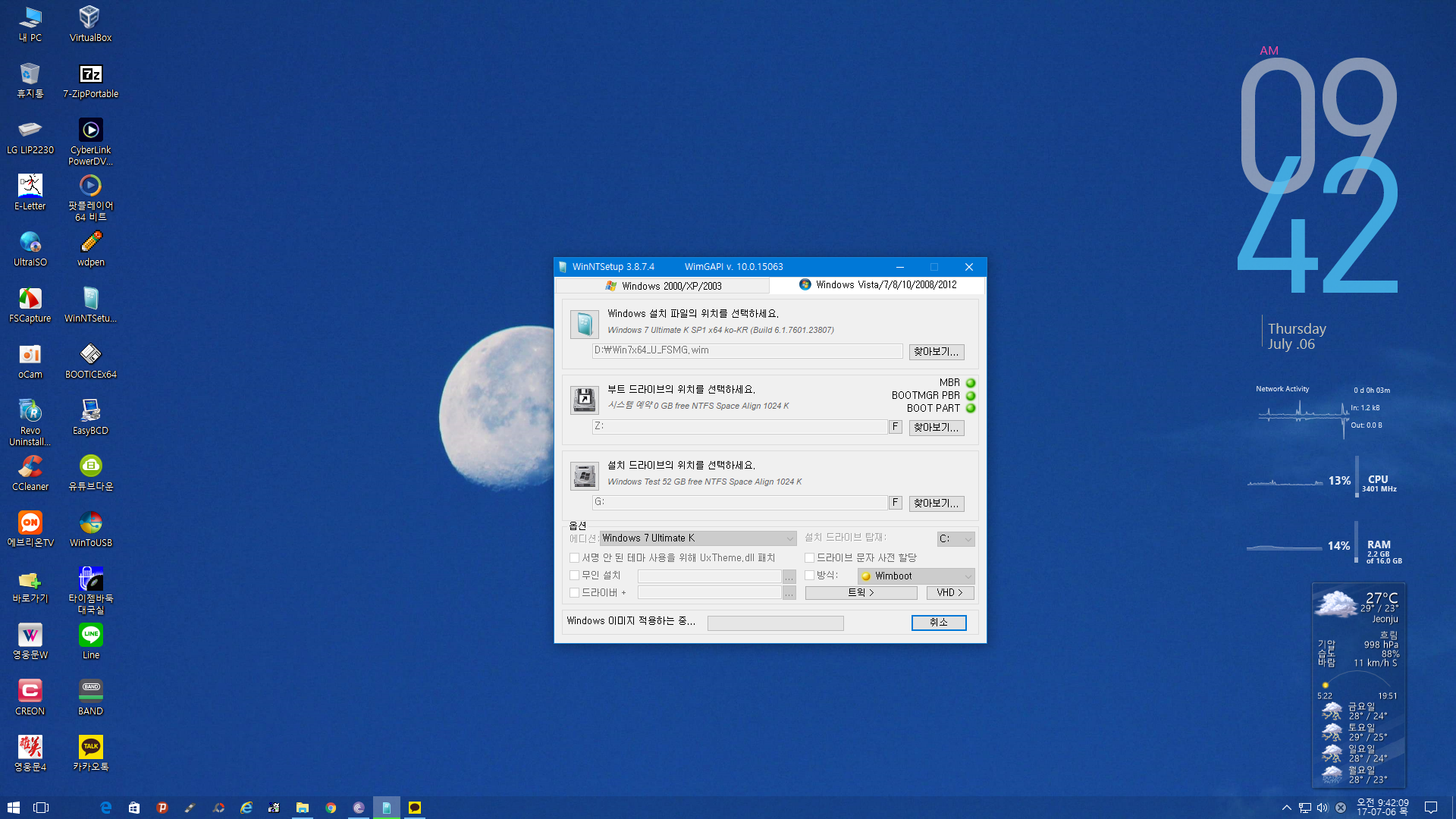The height and width of the screenshot is (819, 1456).
Task: Click the F button beside boot drive Z:
Action: [896, 427]
